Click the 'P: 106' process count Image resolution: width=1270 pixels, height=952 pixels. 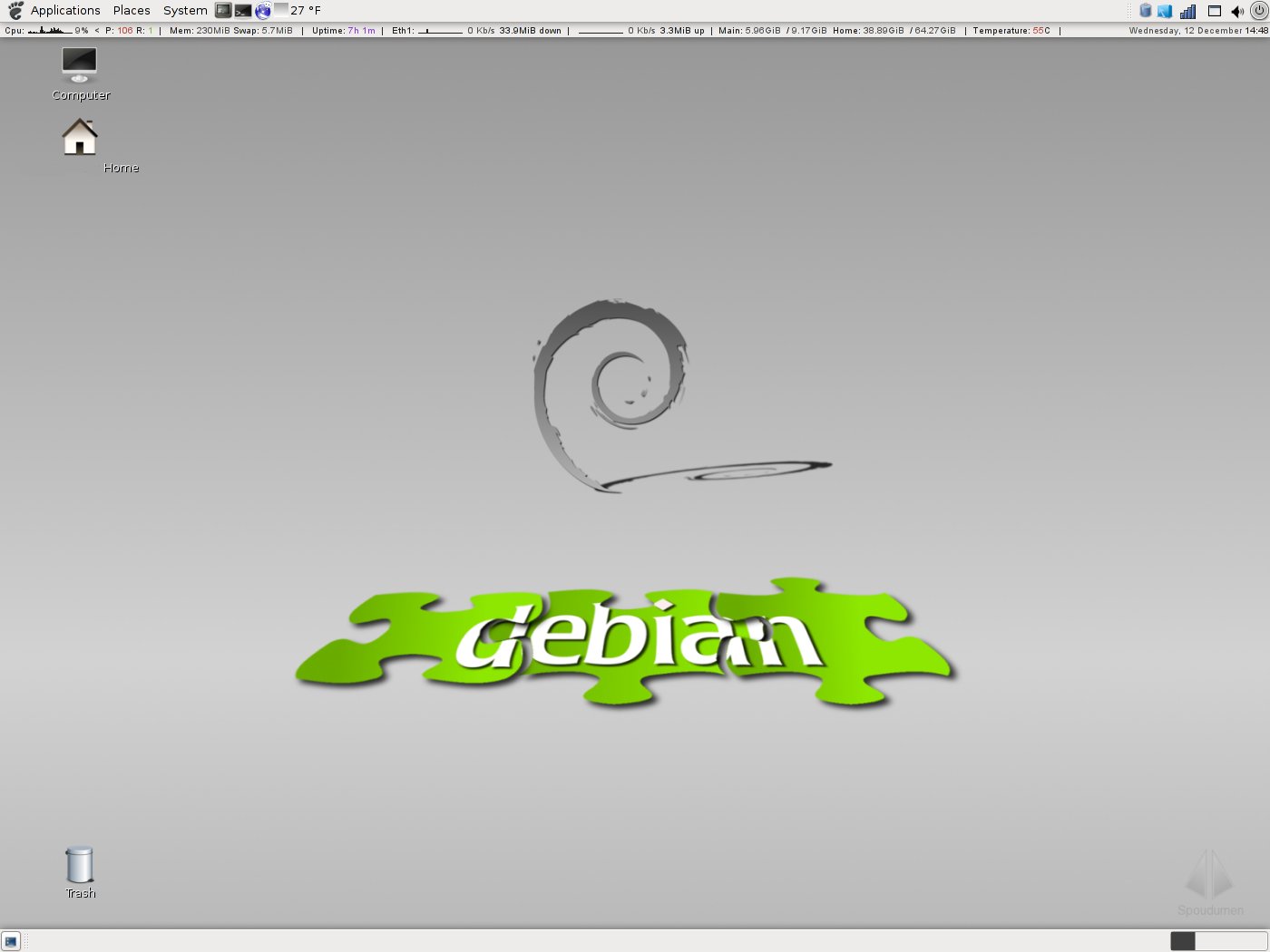119,31
